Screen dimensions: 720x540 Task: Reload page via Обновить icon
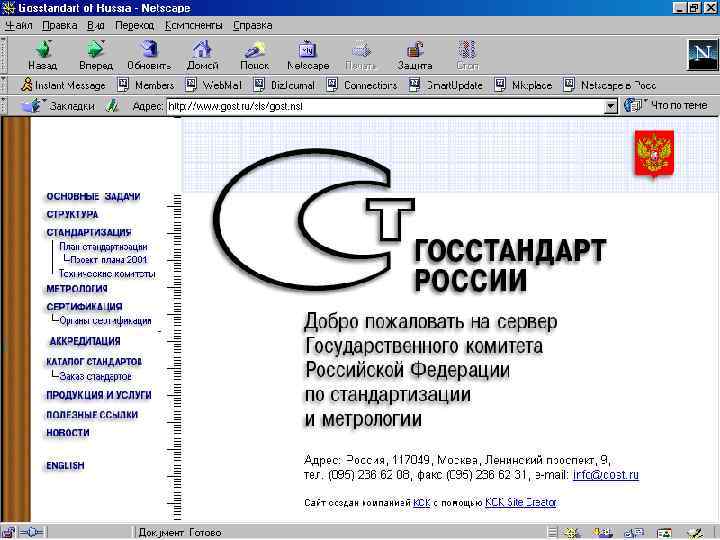(149, 54)
